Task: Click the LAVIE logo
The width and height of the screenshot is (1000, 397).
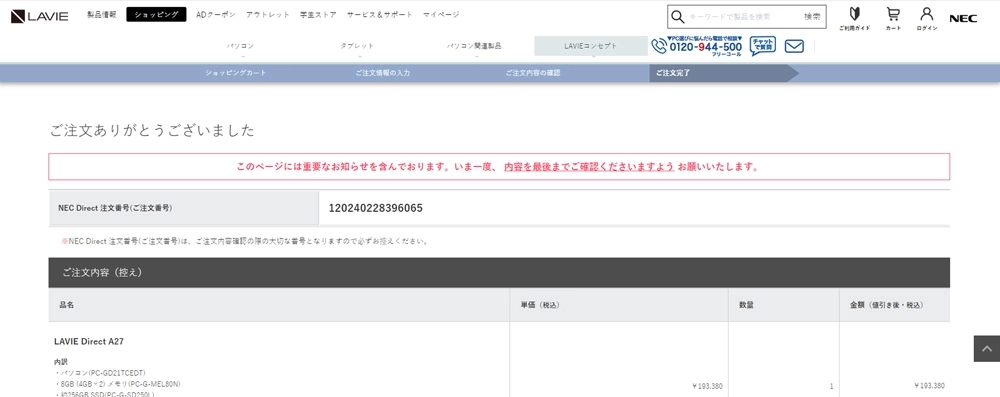Action: tap(40, 16)
